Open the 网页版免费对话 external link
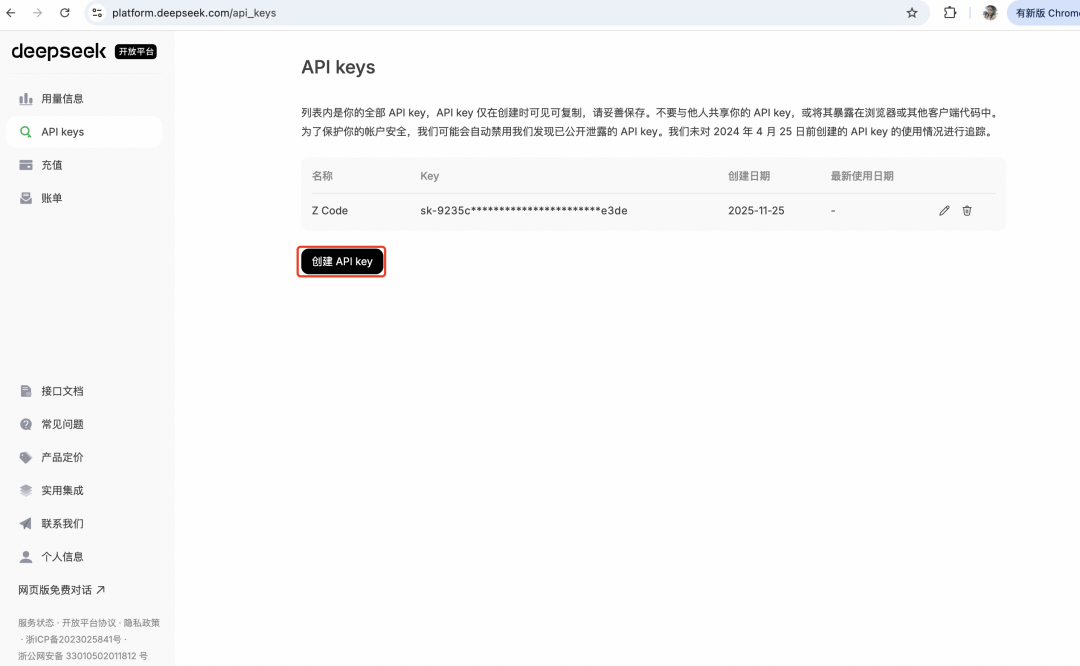This screenshot has height=666, width=1080. [x=61, y=590]
